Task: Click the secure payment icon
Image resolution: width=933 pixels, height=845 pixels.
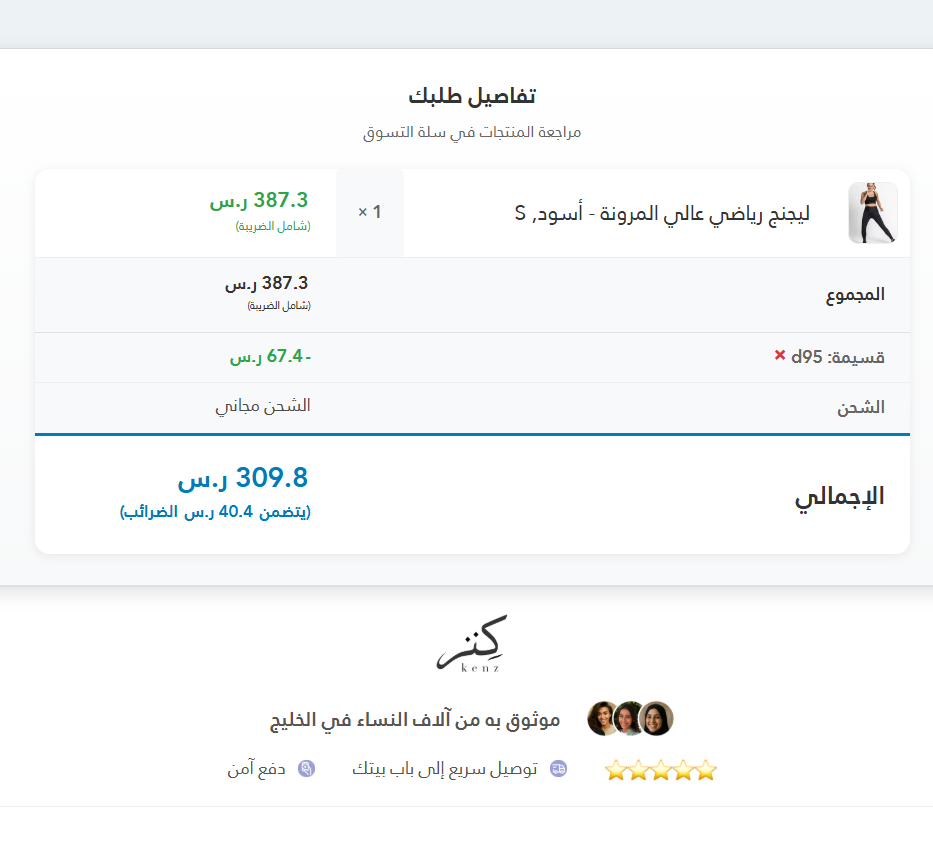Action: point(305,768)
